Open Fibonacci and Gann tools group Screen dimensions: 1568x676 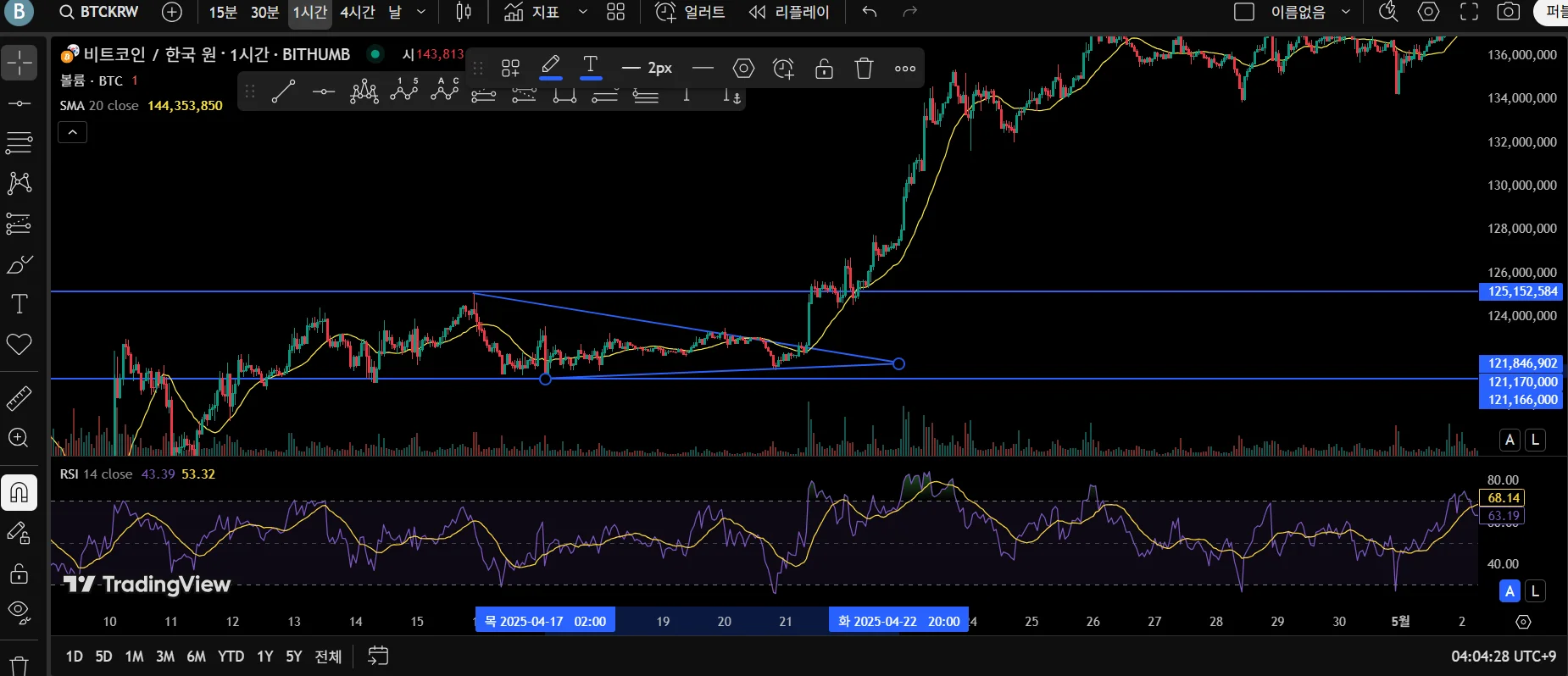point(19,142)
